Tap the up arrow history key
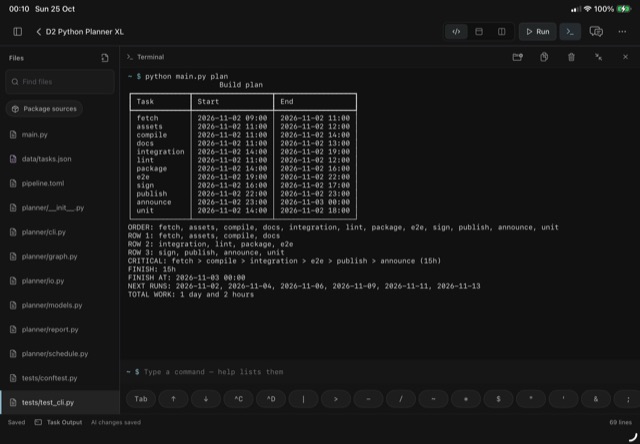 pos(173,399)
